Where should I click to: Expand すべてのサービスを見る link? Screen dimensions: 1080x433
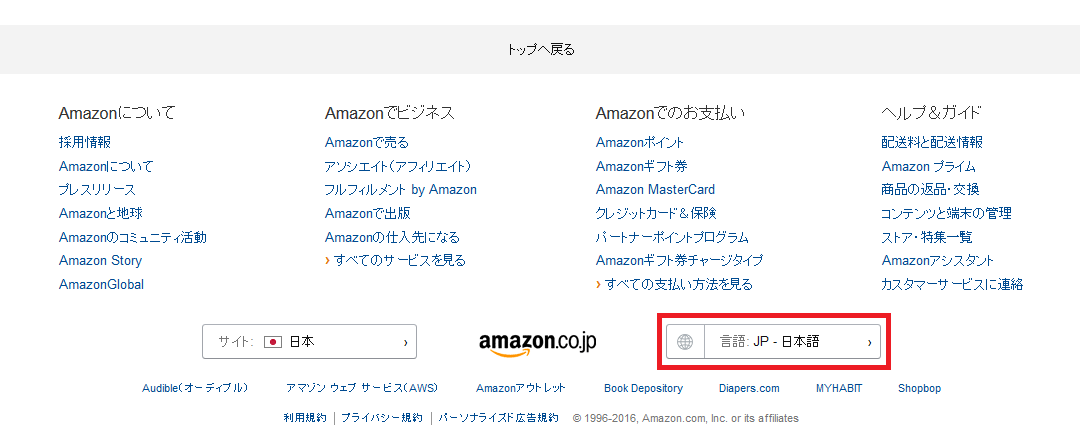pyautogui.click(x=399, y=260)
